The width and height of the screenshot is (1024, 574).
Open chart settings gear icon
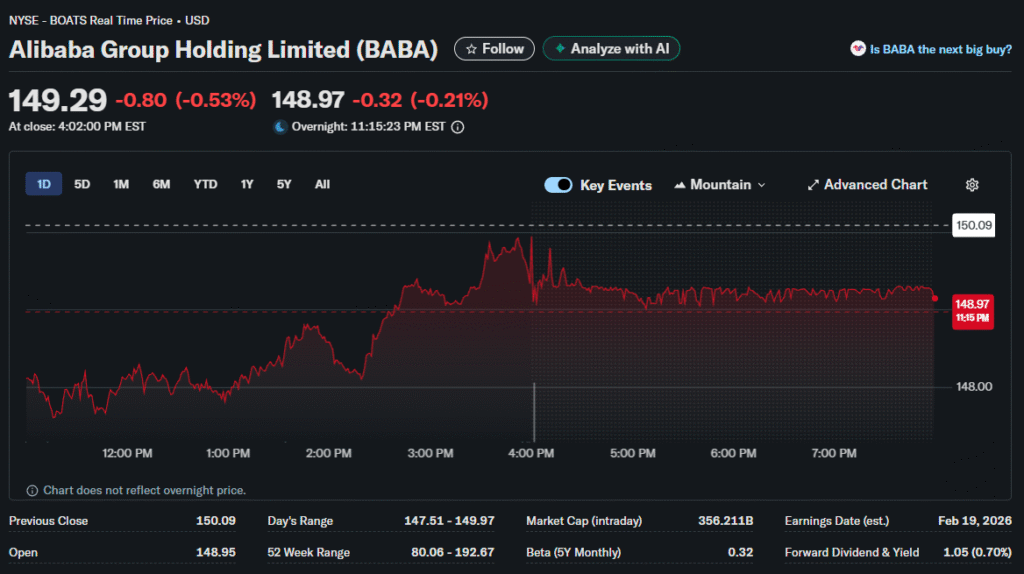tap(971, 185)
